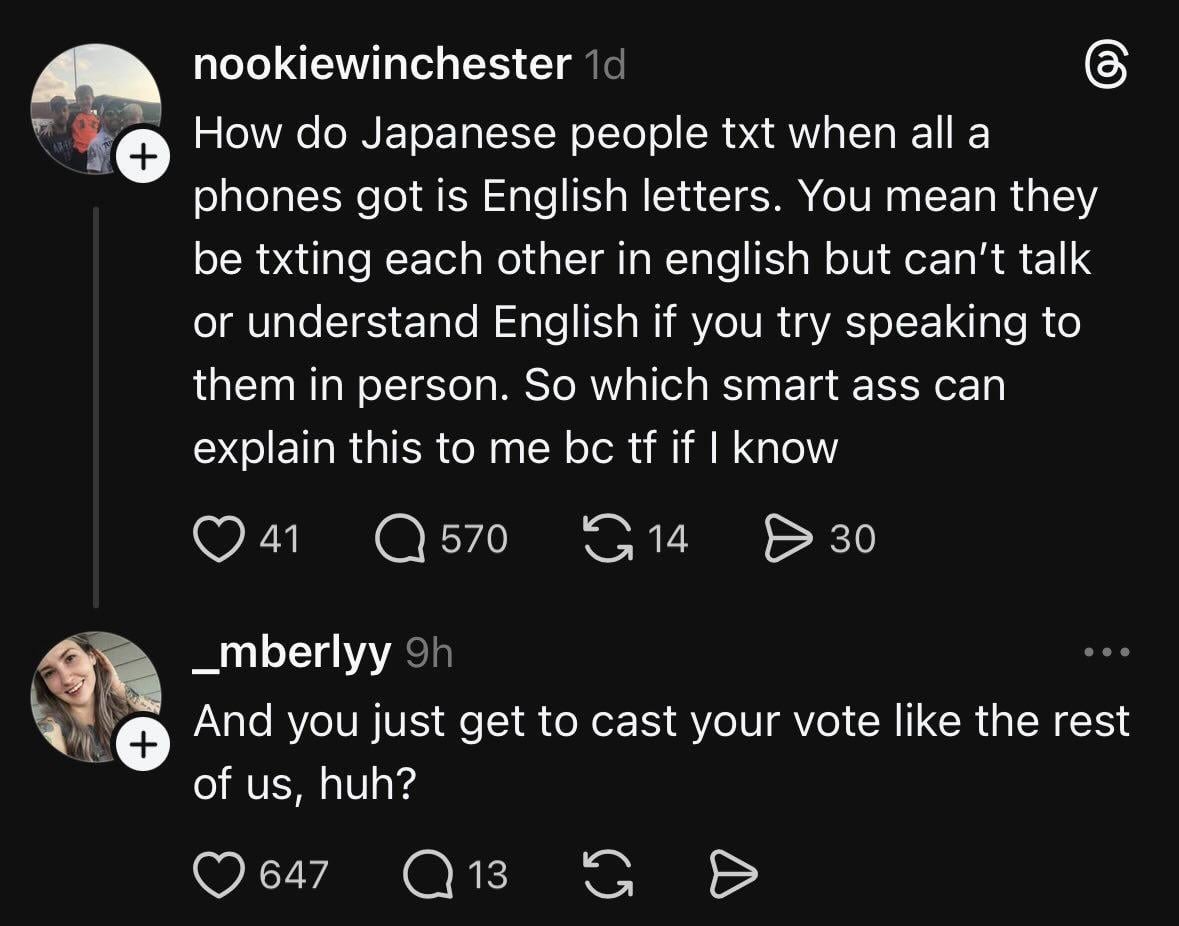Click the Threads logo icon
The width and height of the screenshot is (1179, 926).
[x=1107, y=70]
